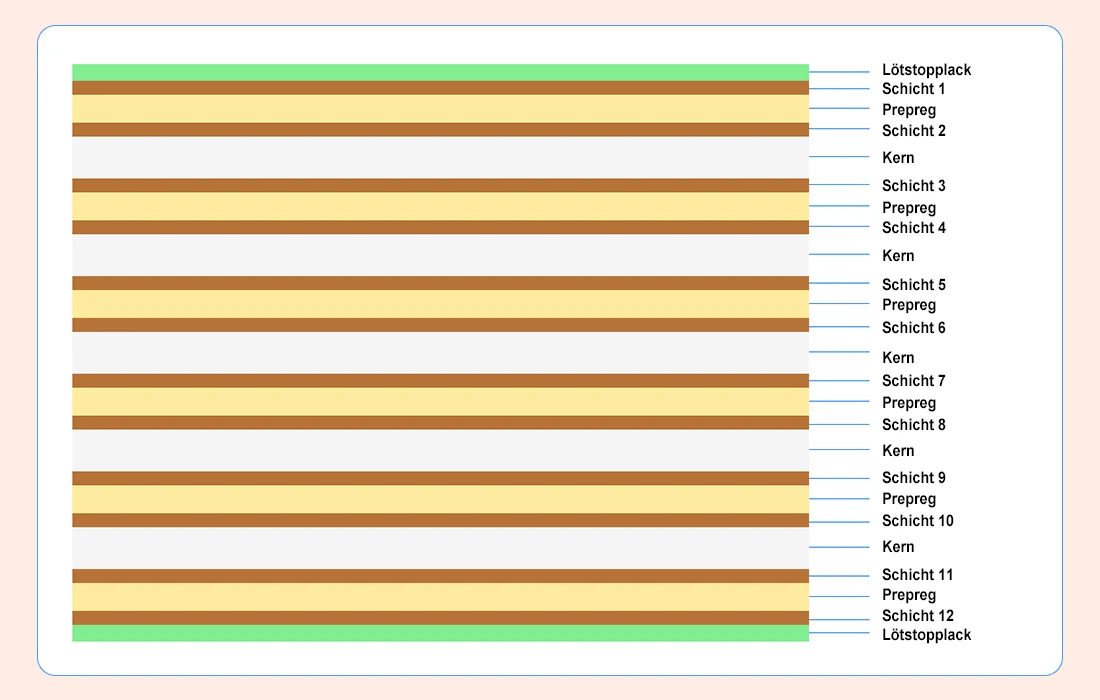Click the top Lötstopplack label
The height and width of the screenshot is (700, 1100).
point(926,70)
